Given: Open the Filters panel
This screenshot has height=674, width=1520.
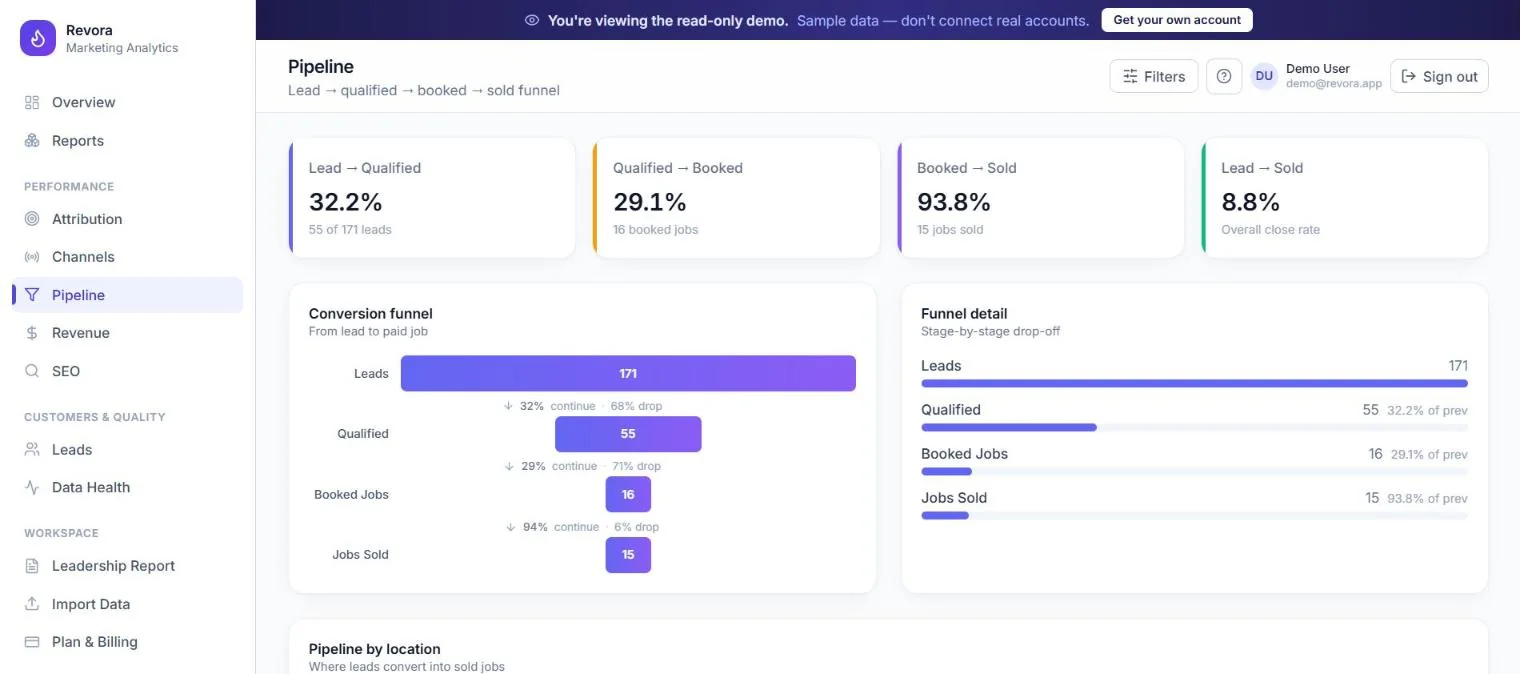Looking at the screenshot, I should pos(1154,76).
